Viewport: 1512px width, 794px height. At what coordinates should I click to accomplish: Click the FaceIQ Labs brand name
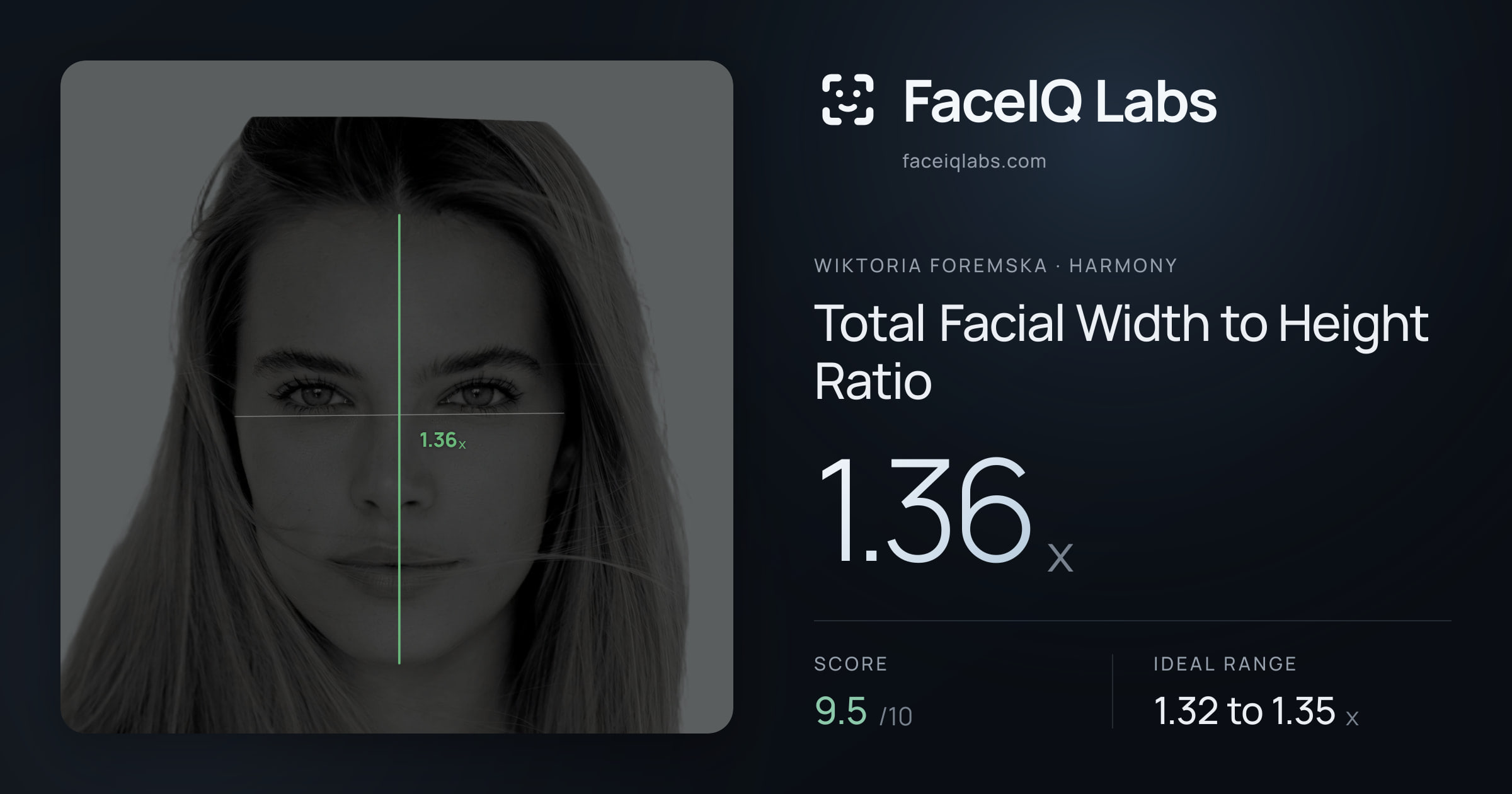click(x=1060, y=101)
